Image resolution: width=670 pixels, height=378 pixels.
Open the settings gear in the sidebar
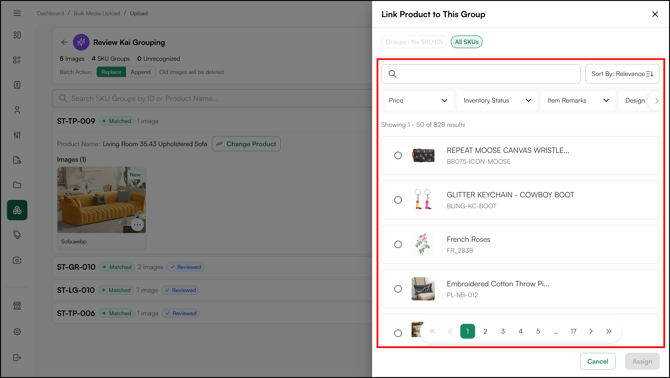pyautogui.click(x=17, y=331)
